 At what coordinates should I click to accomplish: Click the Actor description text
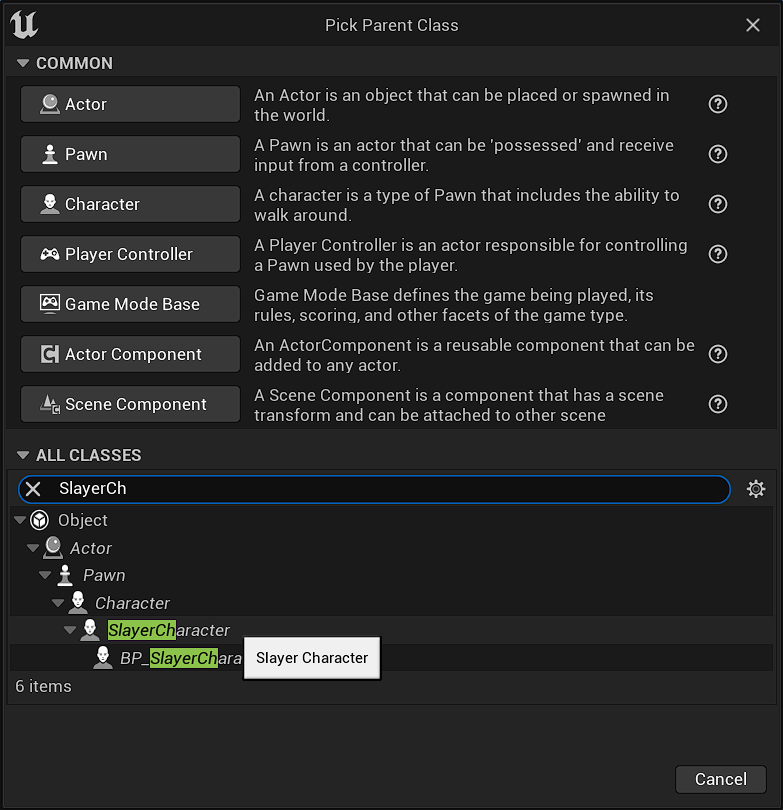tap(461, 105)
